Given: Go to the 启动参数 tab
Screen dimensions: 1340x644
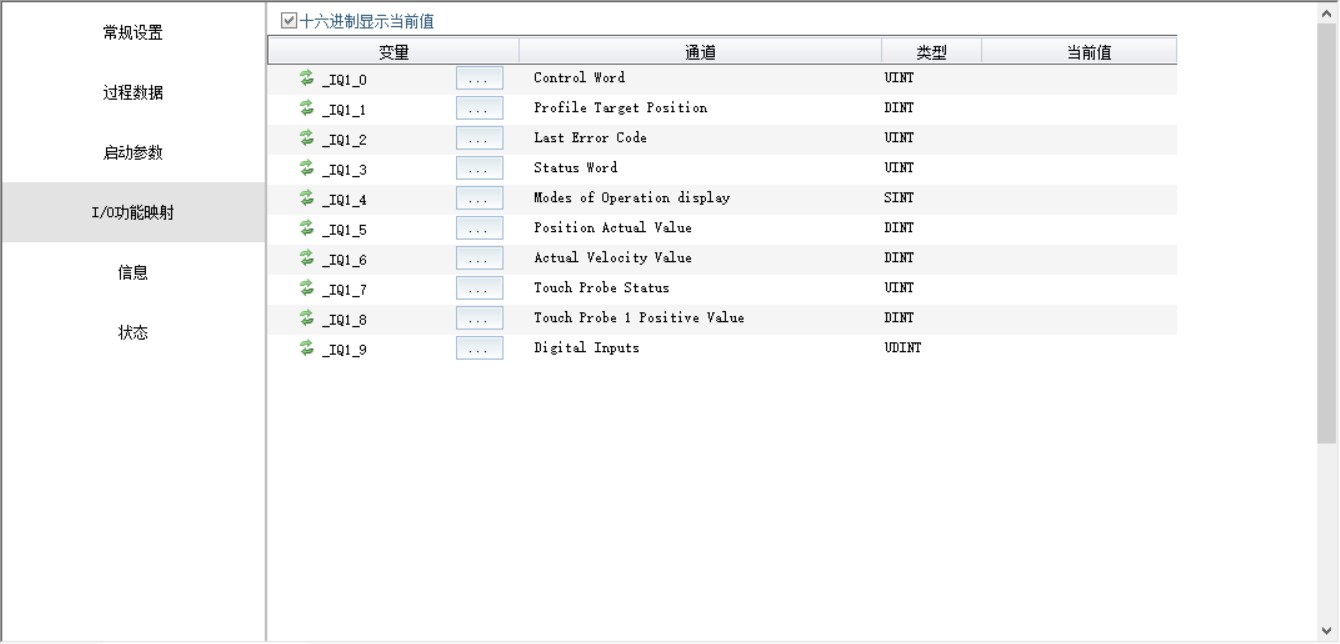Looking at the screenshot, I should click(133, 152).
